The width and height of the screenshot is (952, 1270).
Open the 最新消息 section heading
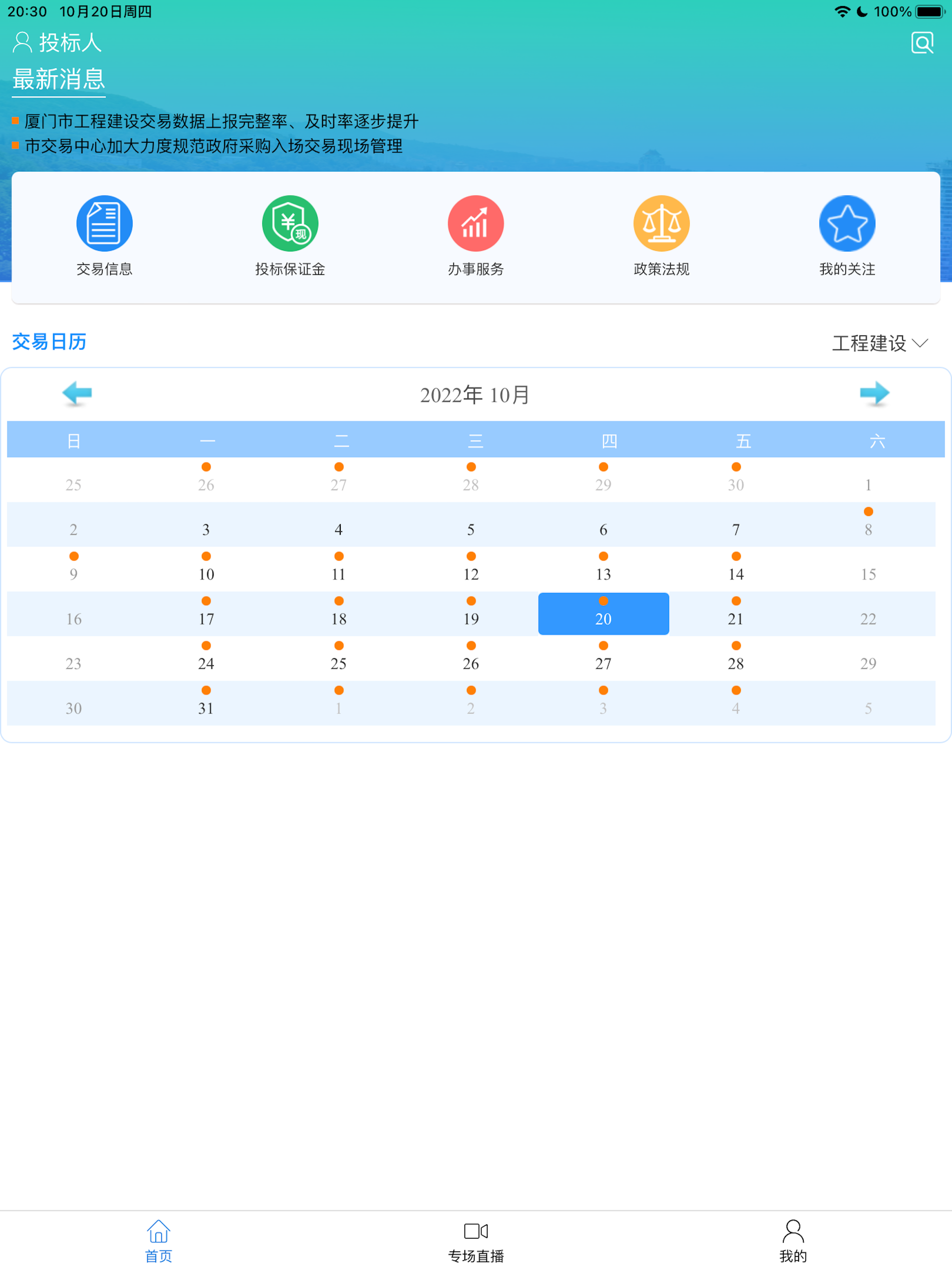coord(59,79)
